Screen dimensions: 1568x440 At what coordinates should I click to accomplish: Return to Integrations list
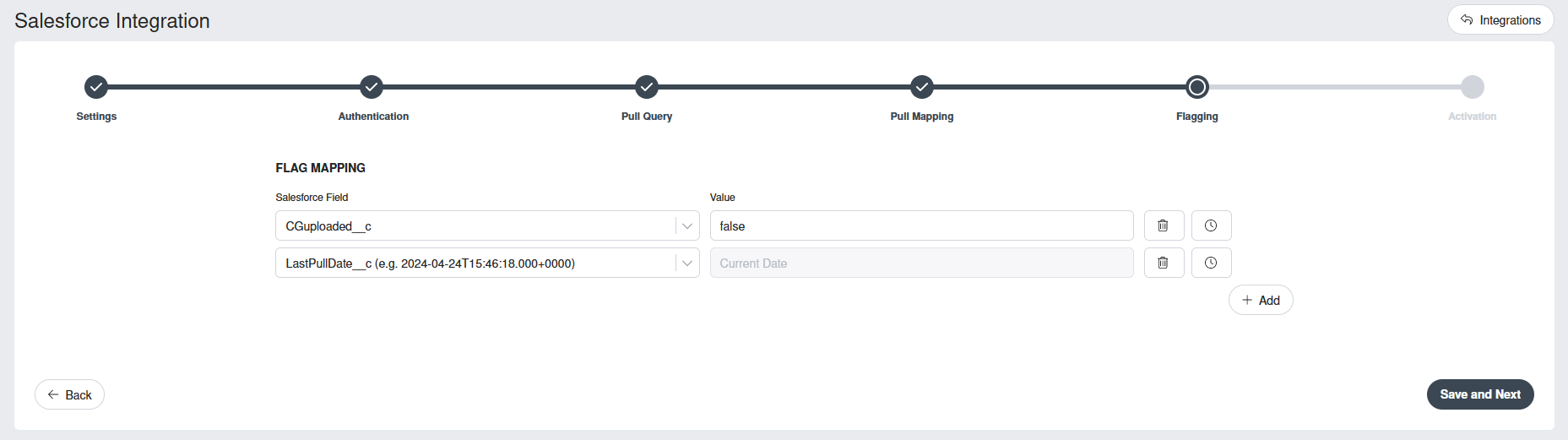[x=1500, y=19]
